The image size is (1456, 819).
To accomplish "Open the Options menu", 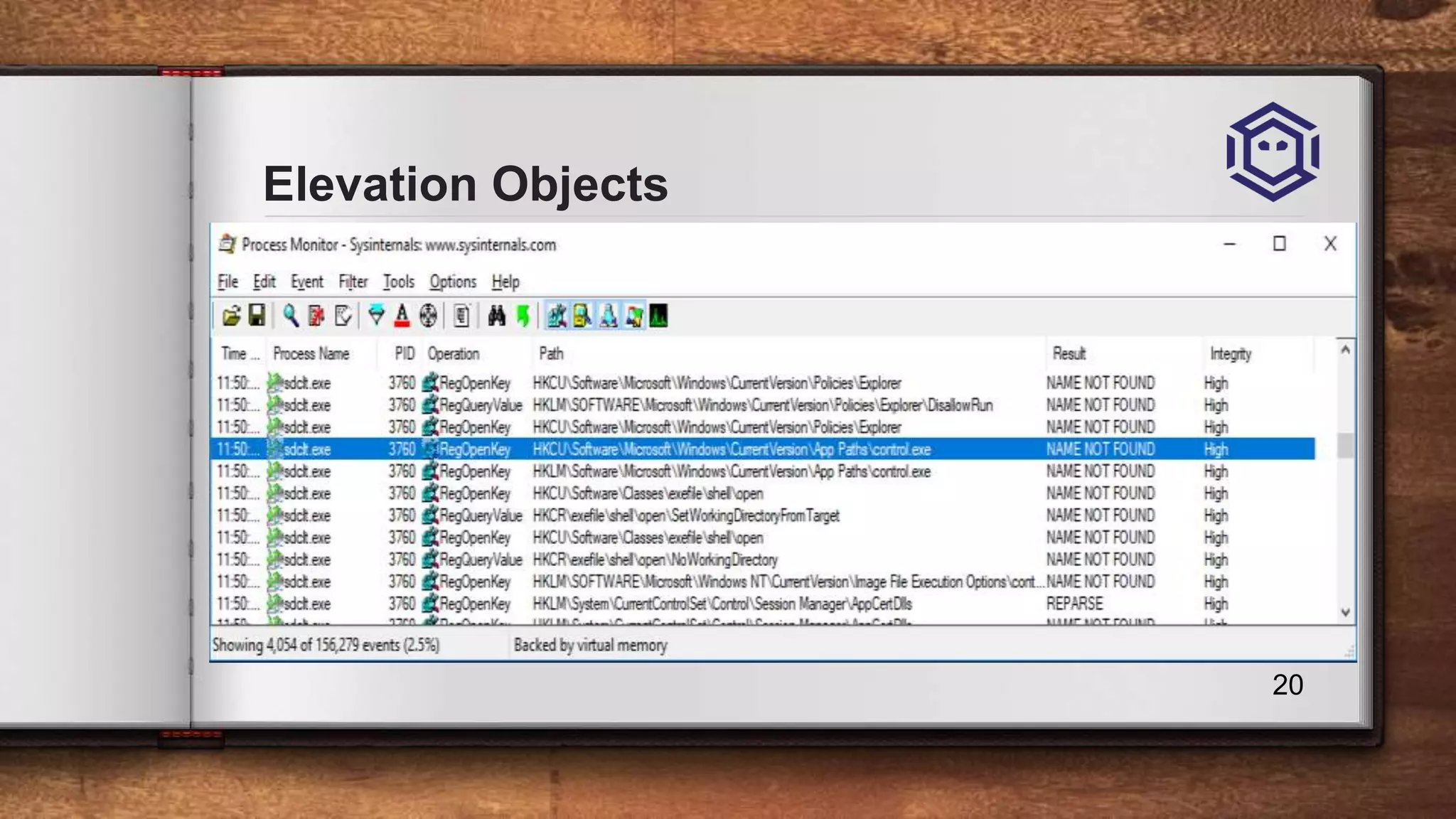I will (x=453, y=282).
